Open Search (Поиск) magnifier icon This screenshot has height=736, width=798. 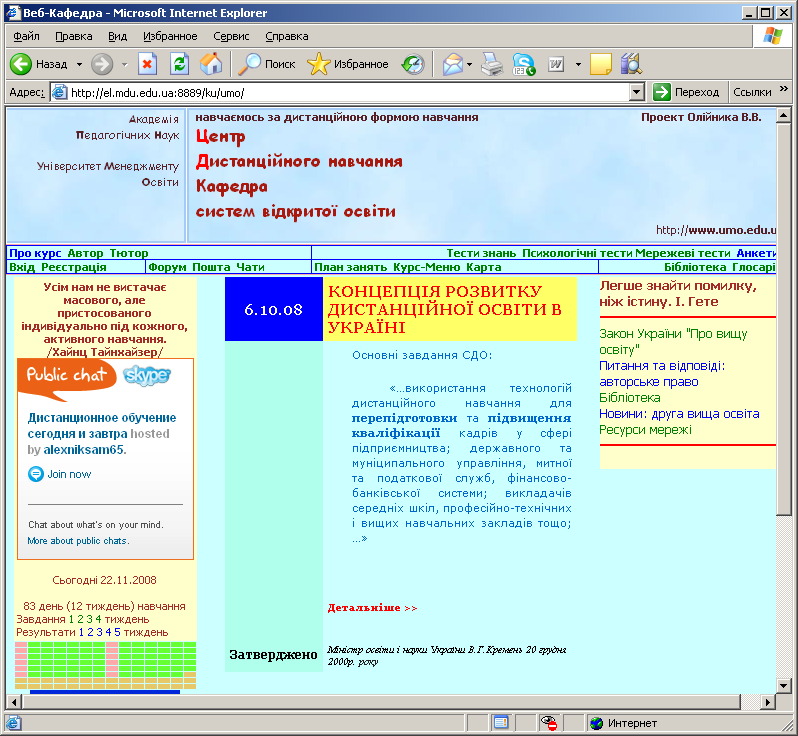click(250, 64)
